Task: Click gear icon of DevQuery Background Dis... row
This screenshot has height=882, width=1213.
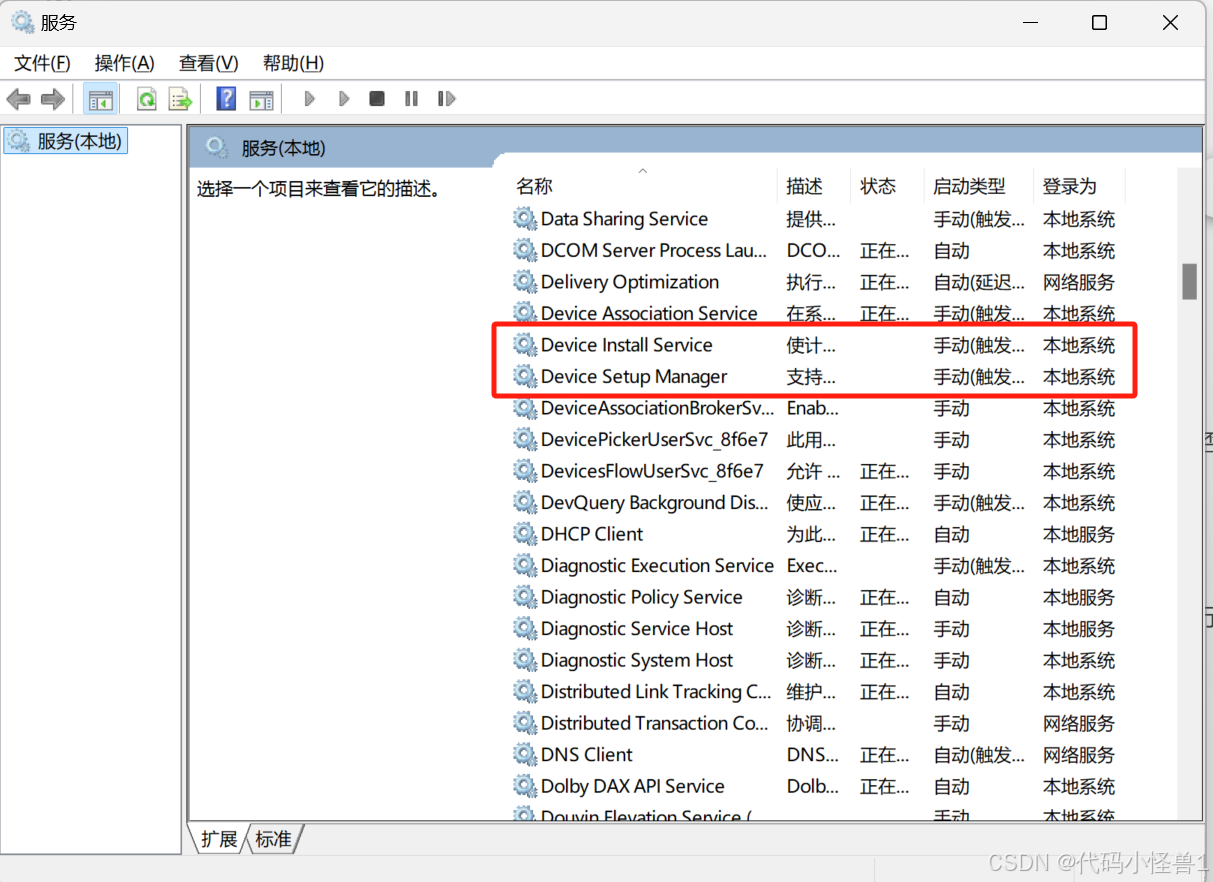Action: (x=525, y=503)
